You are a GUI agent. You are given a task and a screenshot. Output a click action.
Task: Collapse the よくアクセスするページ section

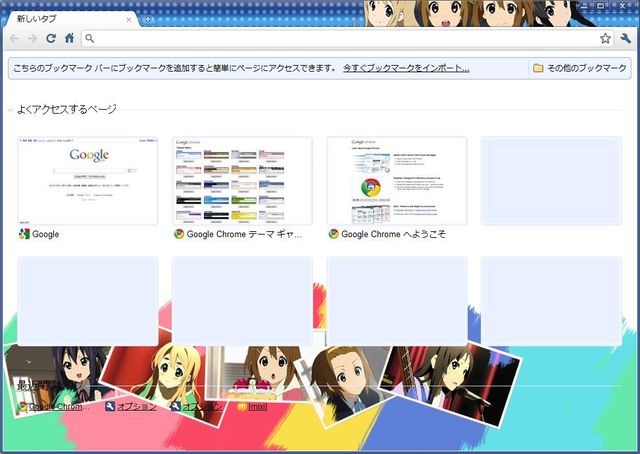[x=9, y=109]
